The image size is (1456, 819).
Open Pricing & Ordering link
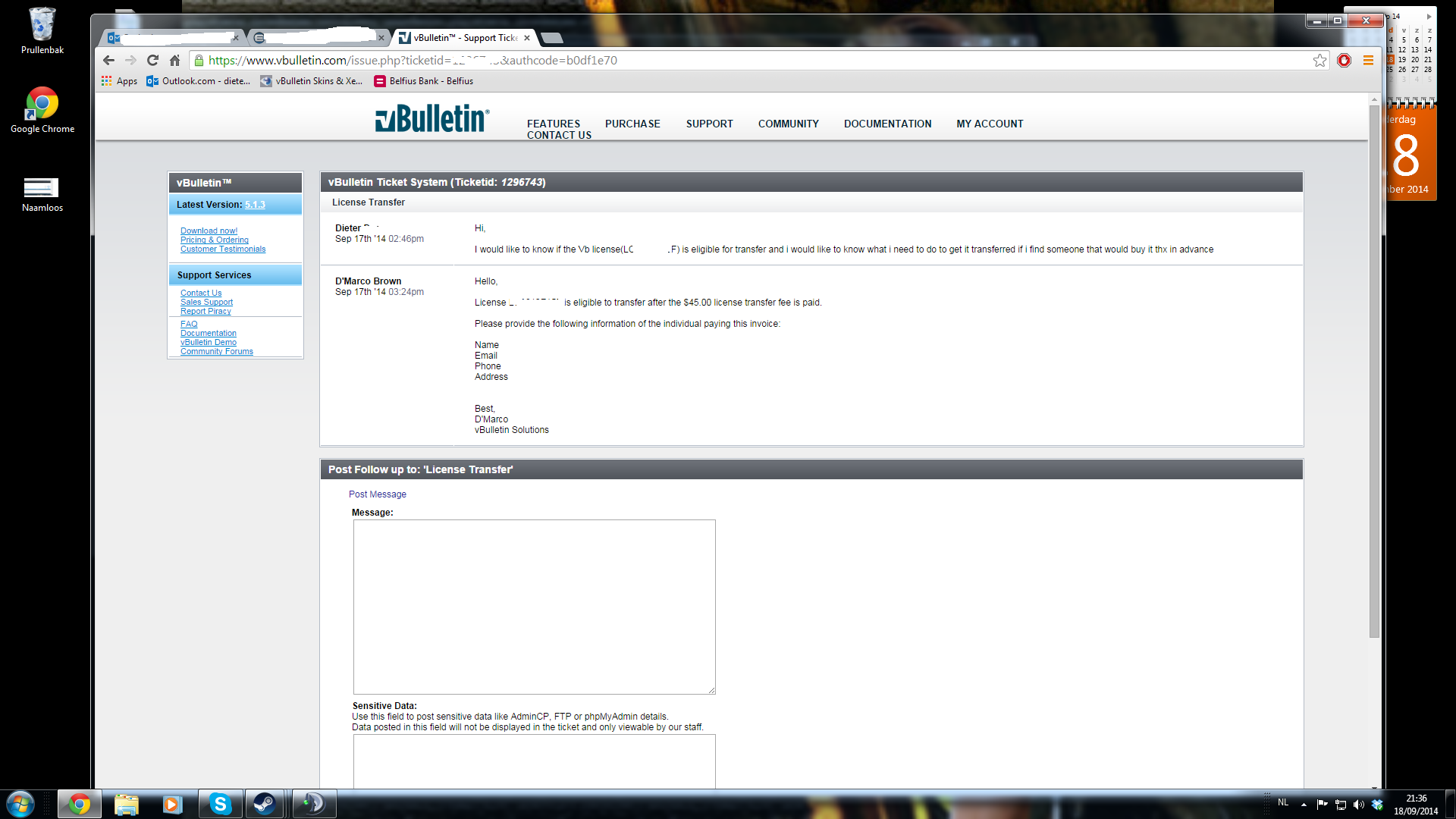(x=215, y=240)
